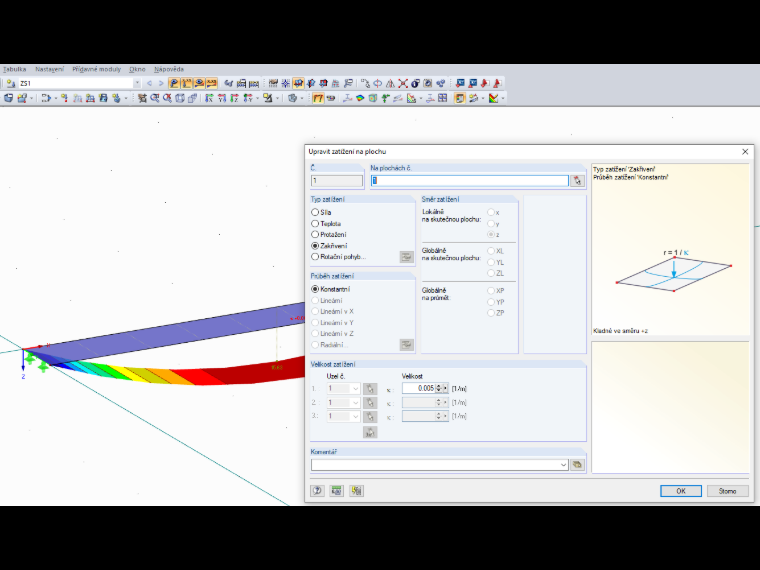760x570 pixels.
Task: Click the last highlighted icon in orange group
Action: (212, 83)
